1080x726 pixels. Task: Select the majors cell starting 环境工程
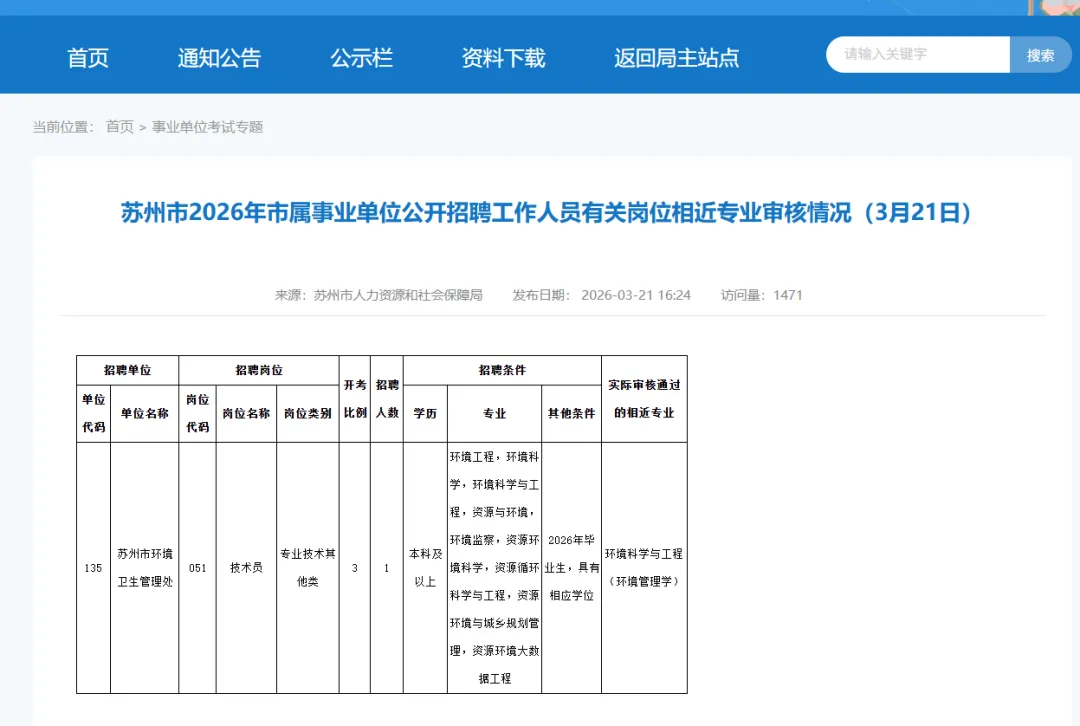point(495,568)
